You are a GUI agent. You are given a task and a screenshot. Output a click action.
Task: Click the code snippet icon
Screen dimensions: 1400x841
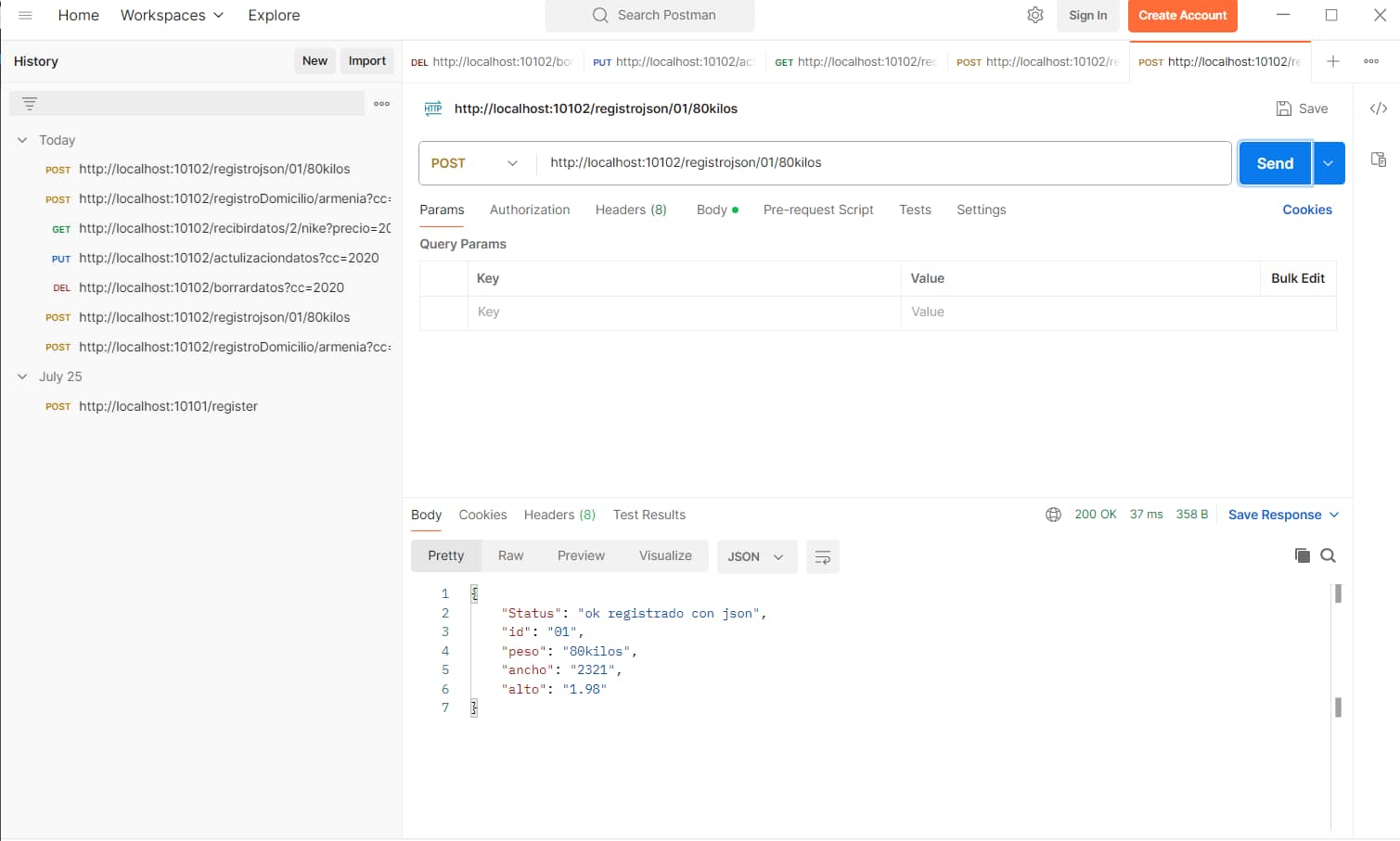[1379, 108]
